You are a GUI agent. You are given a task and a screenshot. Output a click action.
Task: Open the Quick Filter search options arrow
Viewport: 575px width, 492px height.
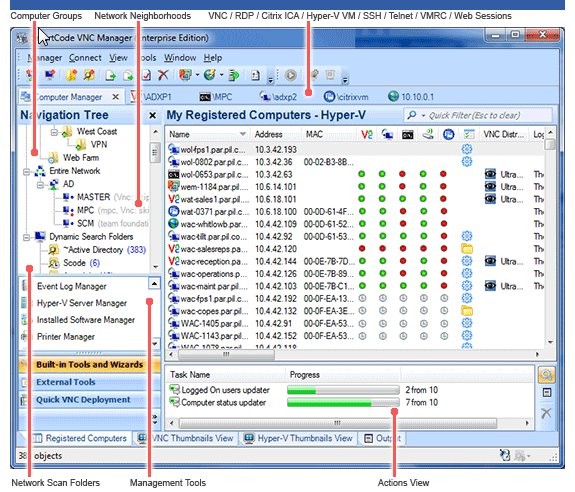point(423,116)
